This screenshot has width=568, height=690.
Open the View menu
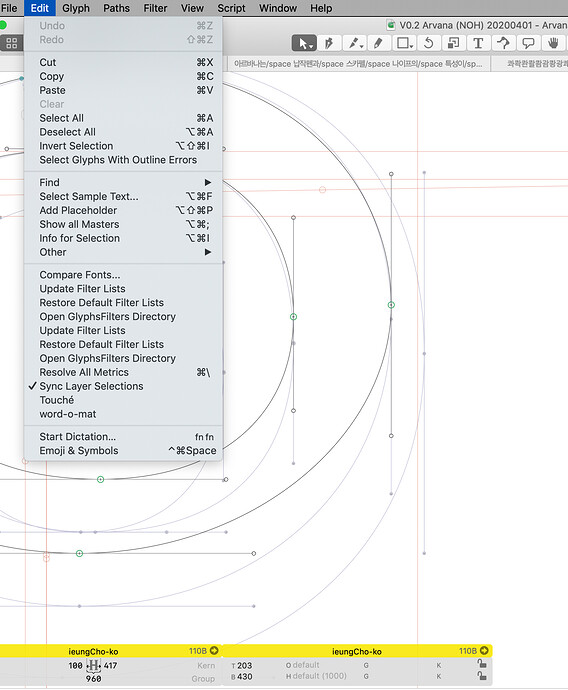point(192,8)
